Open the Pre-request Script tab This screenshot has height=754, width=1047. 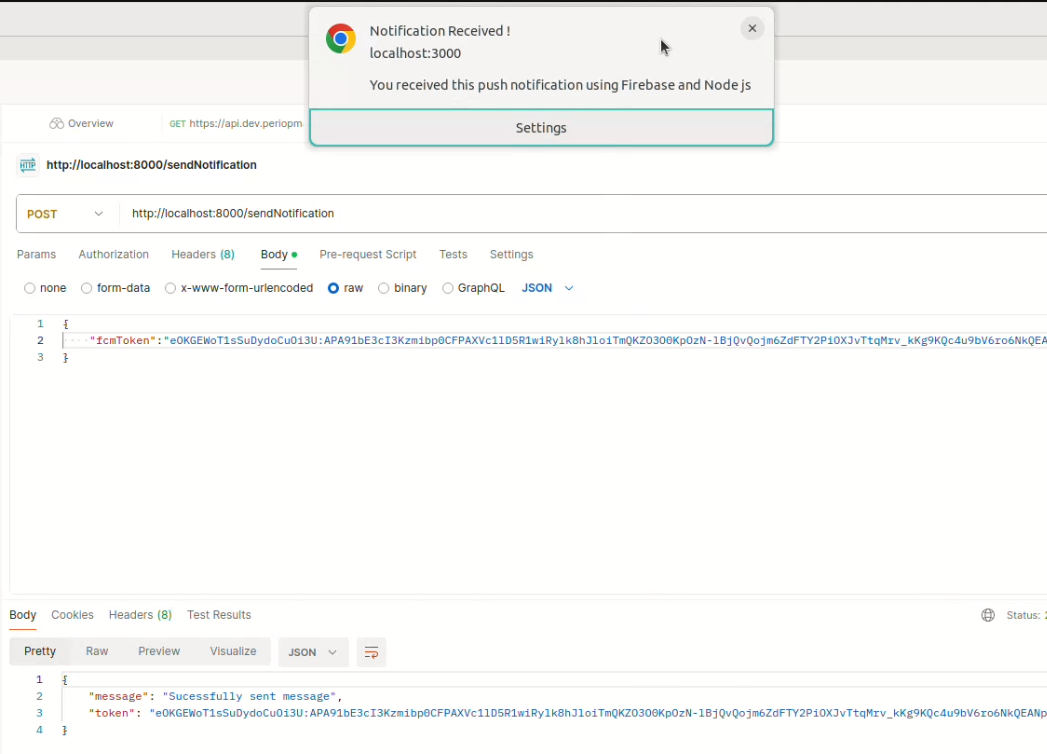coord(367,255)
